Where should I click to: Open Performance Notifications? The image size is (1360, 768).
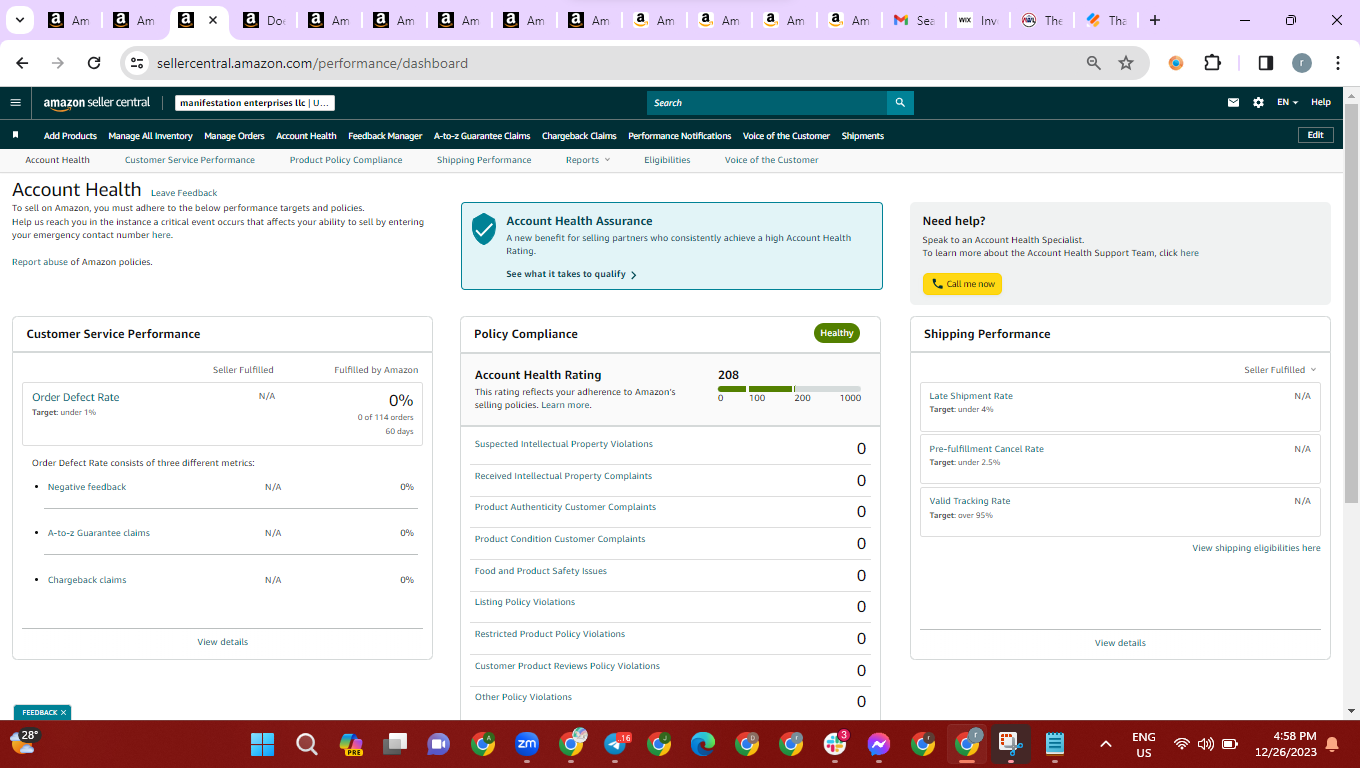click(x=680, y=136)
